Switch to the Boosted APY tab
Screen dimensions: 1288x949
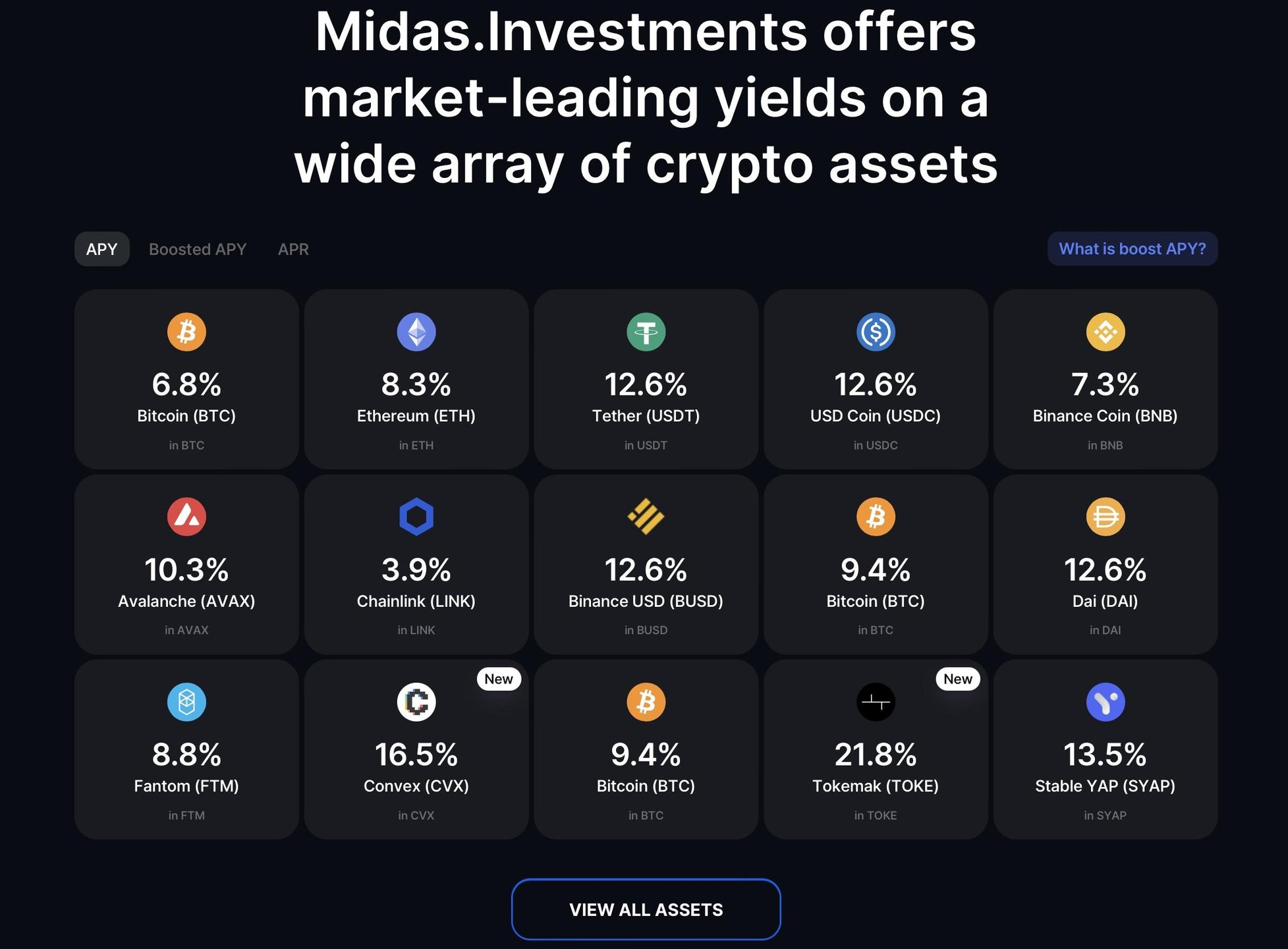click(x=198, y=249)
